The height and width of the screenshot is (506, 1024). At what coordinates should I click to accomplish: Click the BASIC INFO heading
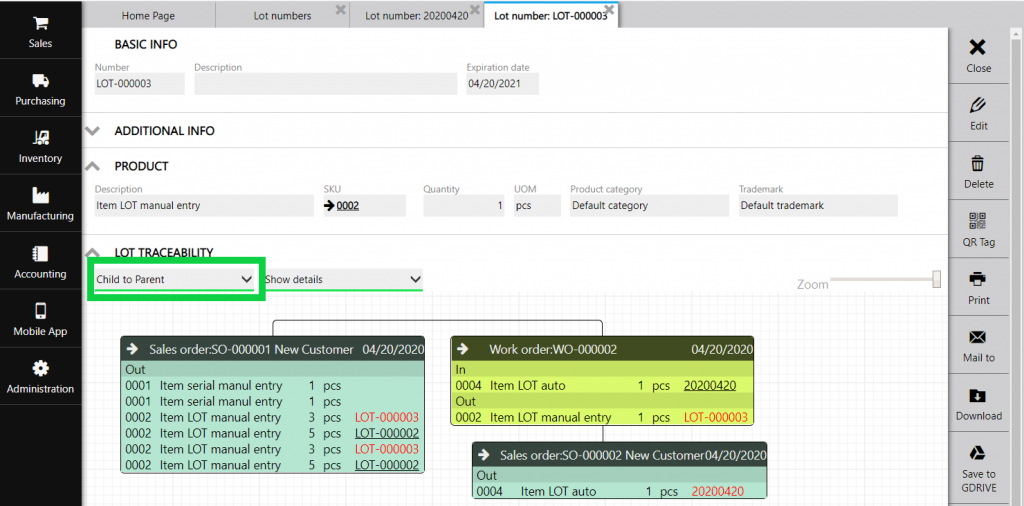146,45
